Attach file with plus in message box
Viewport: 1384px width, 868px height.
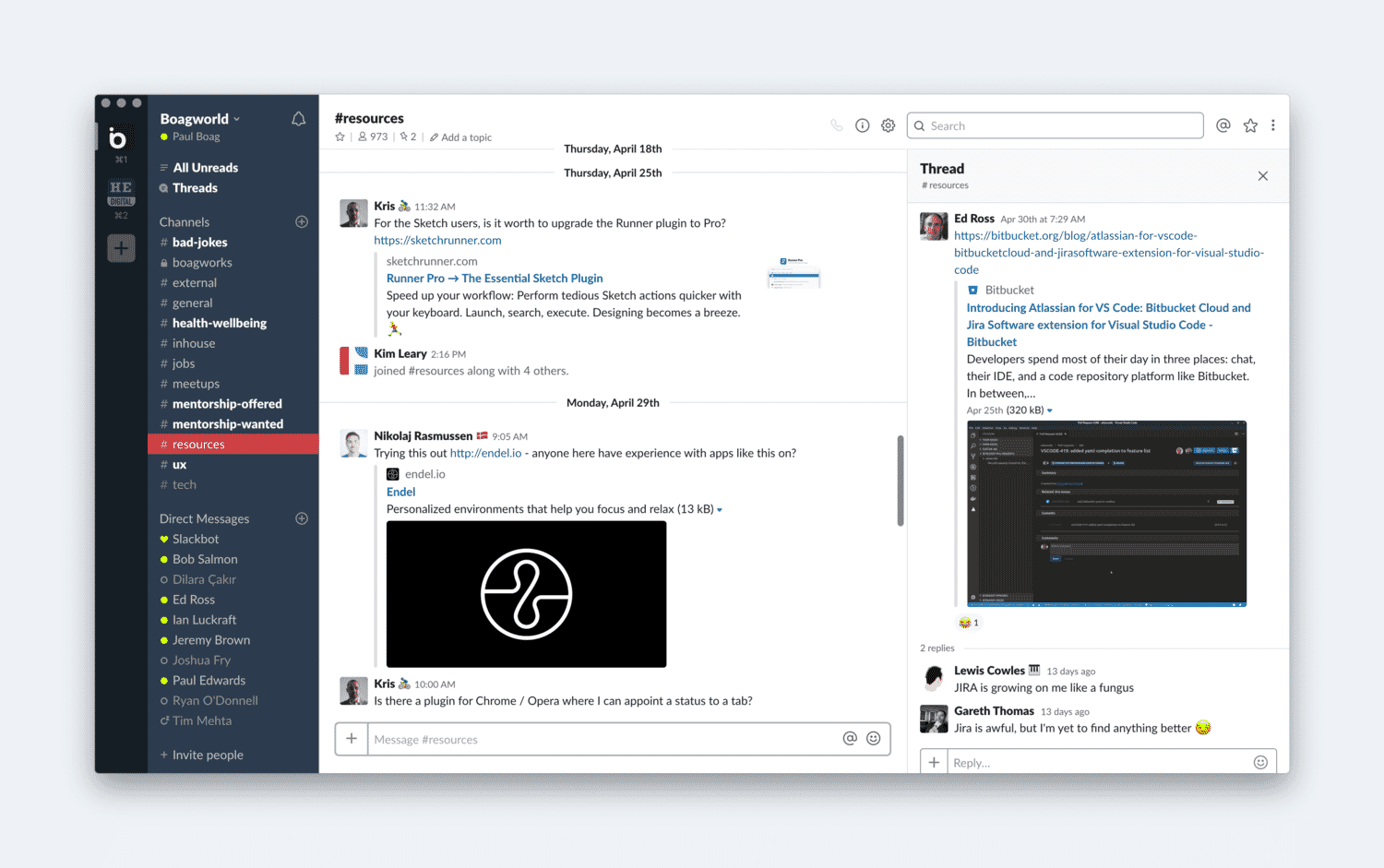(352, 739)
